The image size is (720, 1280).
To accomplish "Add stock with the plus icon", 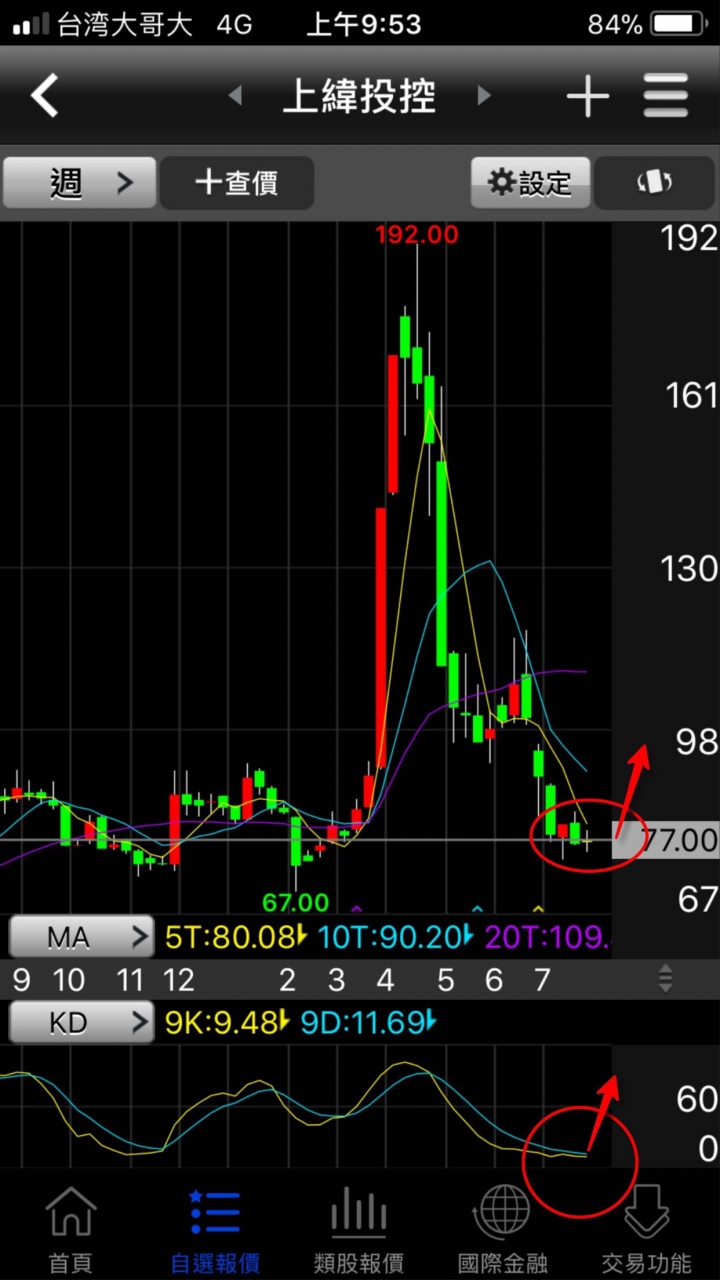I will coord(587,96).
